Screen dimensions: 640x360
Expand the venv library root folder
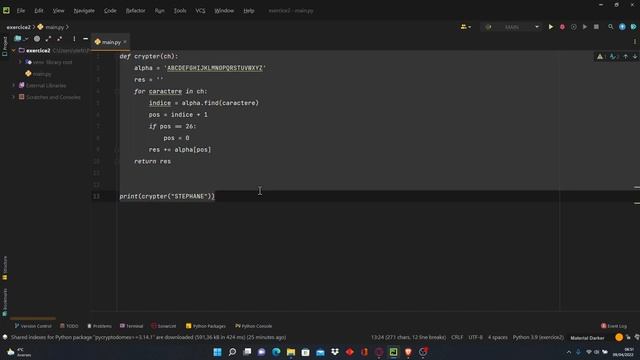coord(20,62)
